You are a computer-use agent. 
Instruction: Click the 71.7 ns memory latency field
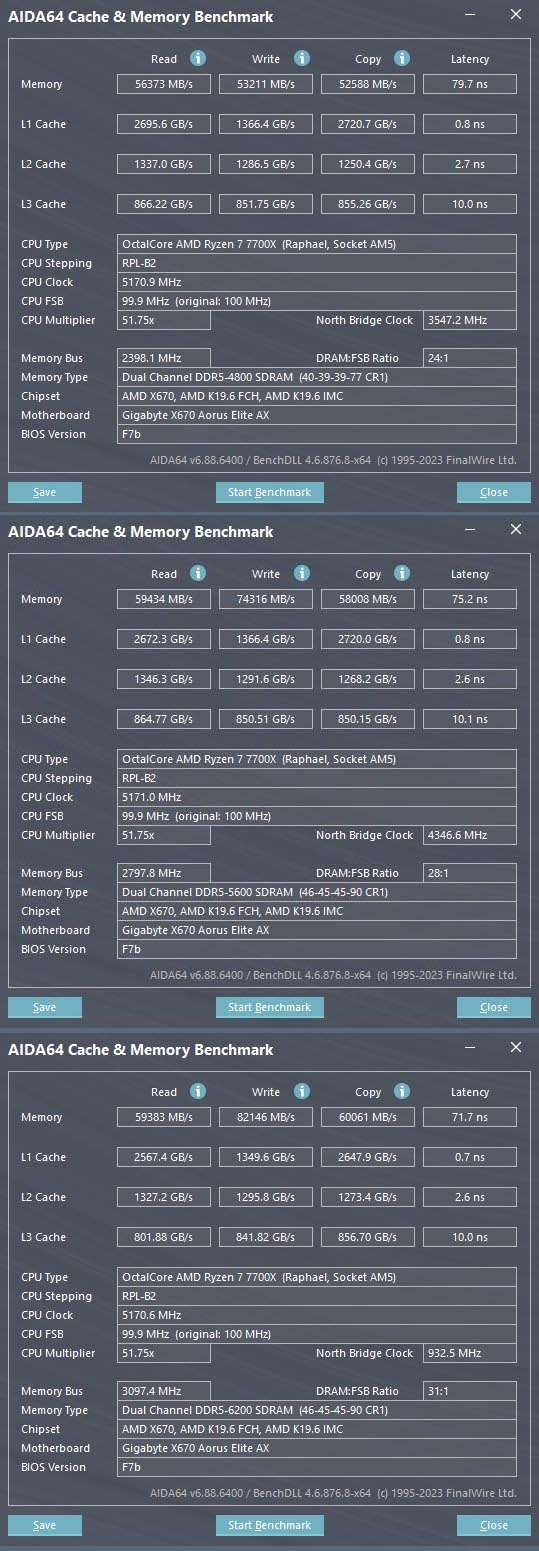[x=470, y=1117]
